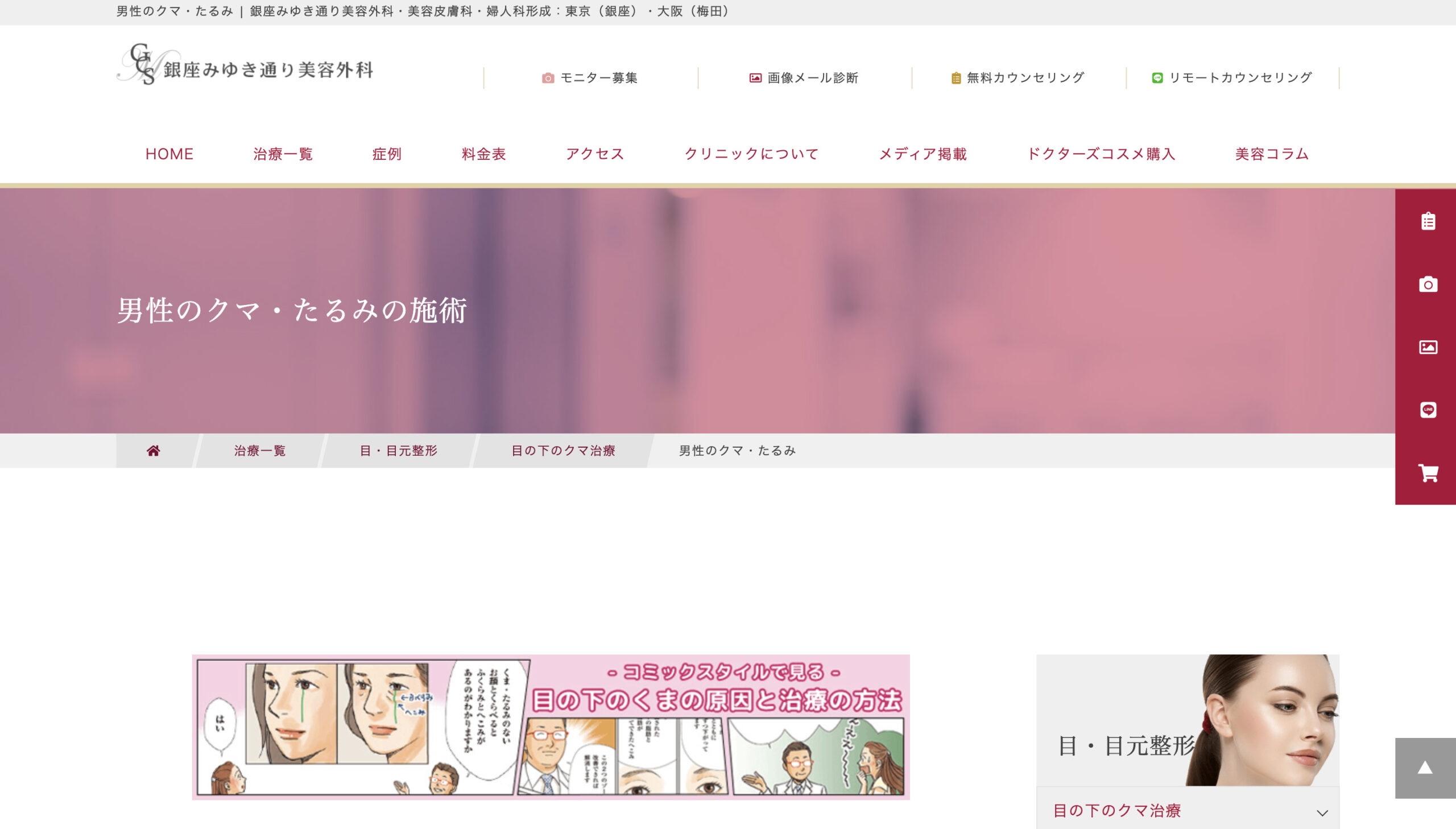Select the LINE icon in the red sidebar
The width and height of the screenshot is (1456, 829).
(1430, 409)
